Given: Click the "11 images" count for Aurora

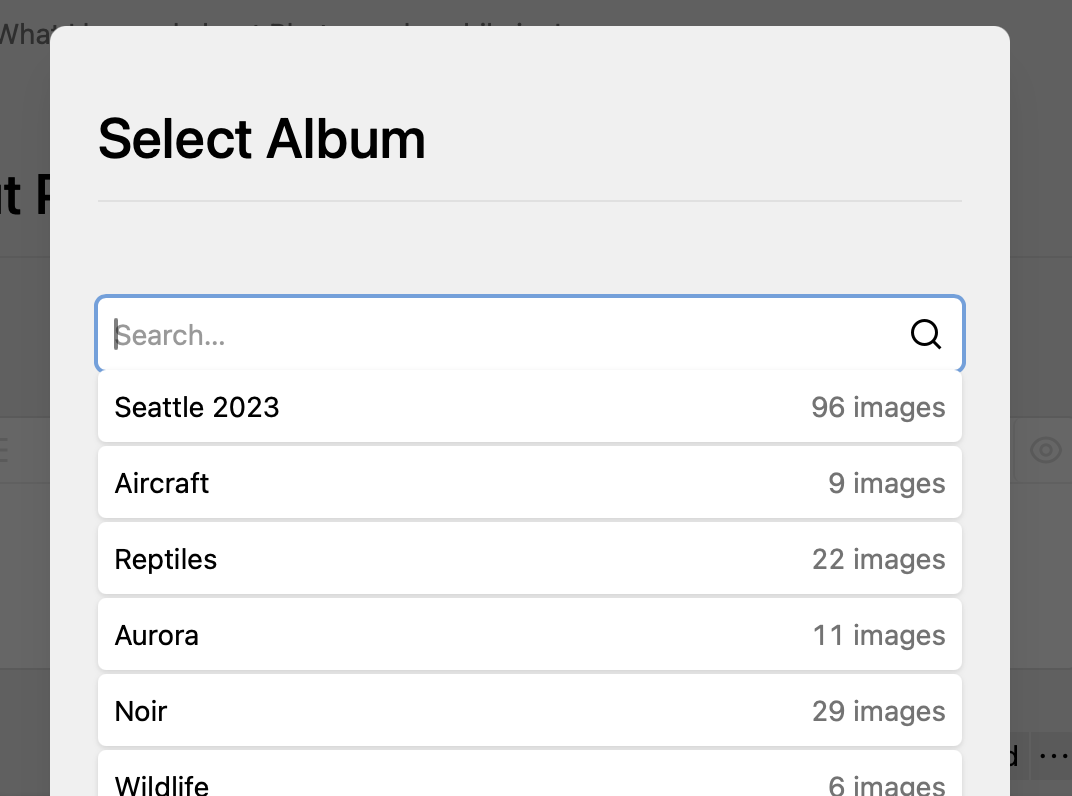Looking at the screenshot, I should click(x=878, y=635).
